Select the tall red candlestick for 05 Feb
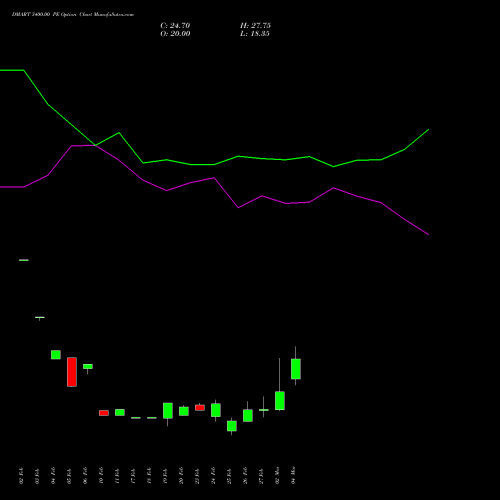This screenshot has height=500, width=500. point(72,372)
